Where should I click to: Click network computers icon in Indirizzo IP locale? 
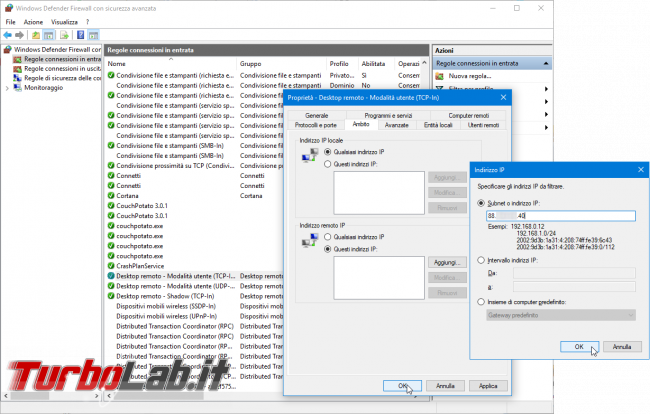pyautogui.click(x=310, y=155)
